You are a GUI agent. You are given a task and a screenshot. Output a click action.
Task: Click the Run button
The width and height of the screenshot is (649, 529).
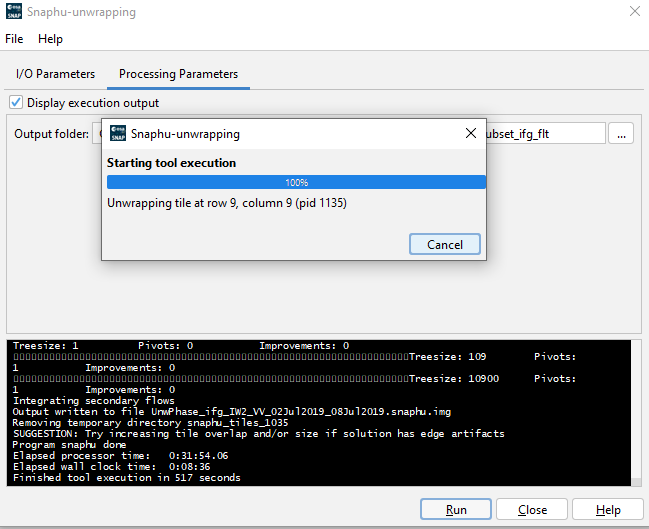point(456,510)
